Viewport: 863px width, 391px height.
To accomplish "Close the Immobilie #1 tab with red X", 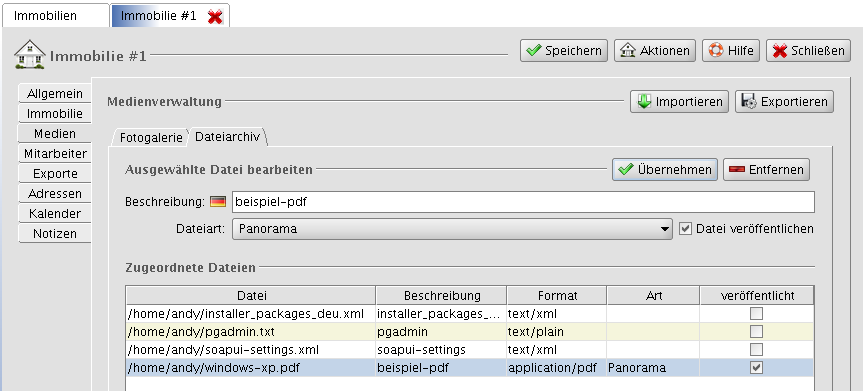I will (215, 17).
